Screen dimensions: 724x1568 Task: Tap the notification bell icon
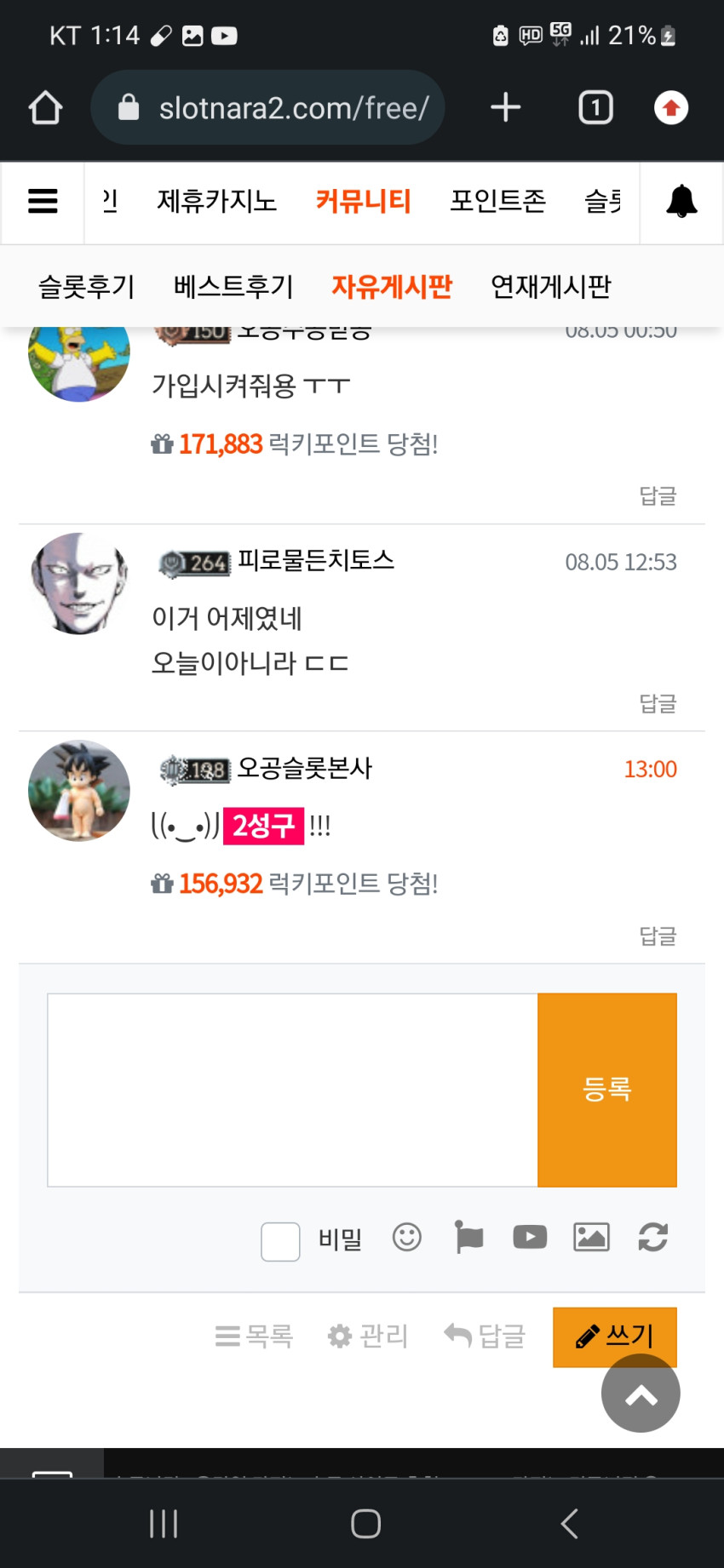(681, 201)
